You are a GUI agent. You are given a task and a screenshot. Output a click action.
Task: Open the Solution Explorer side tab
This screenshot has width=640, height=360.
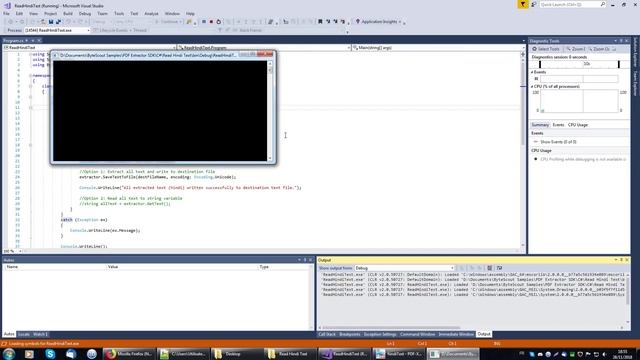click(635, 53)
